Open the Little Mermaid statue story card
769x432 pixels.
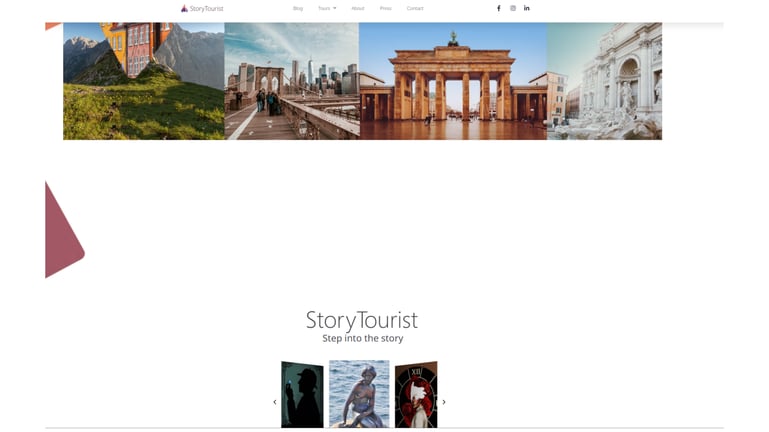pos(359,394)
